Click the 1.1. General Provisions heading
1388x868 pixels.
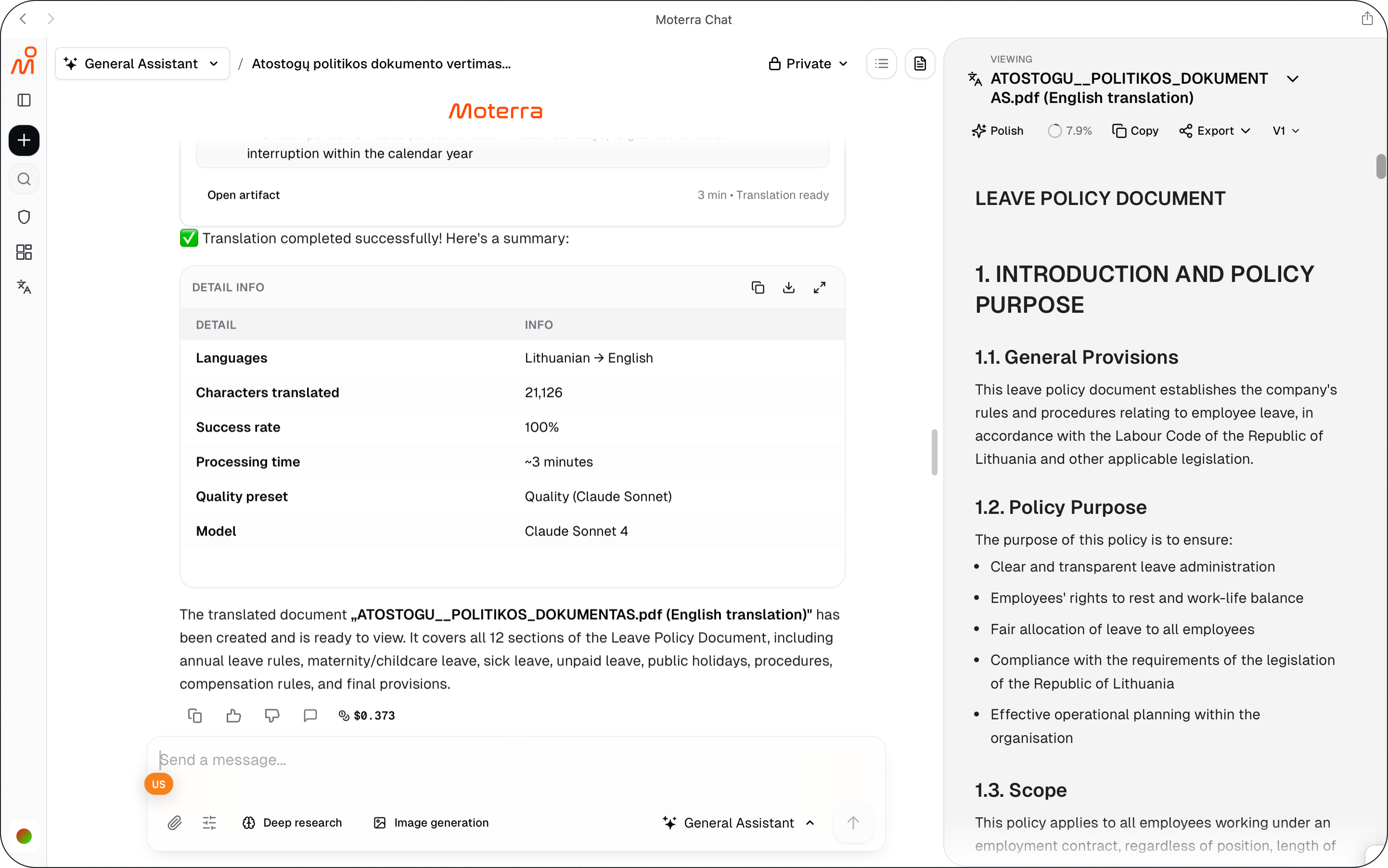[1076, 357]
